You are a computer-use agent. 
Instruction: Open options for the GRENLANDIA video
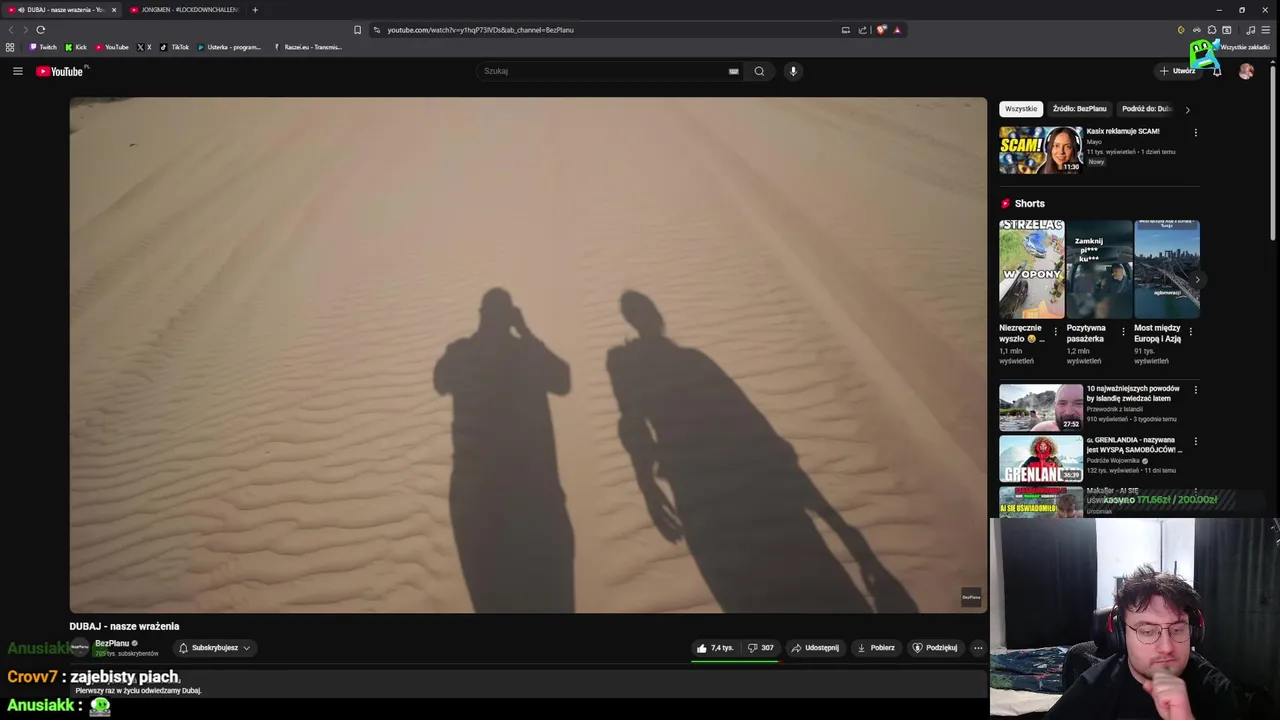coord(1195,441)
